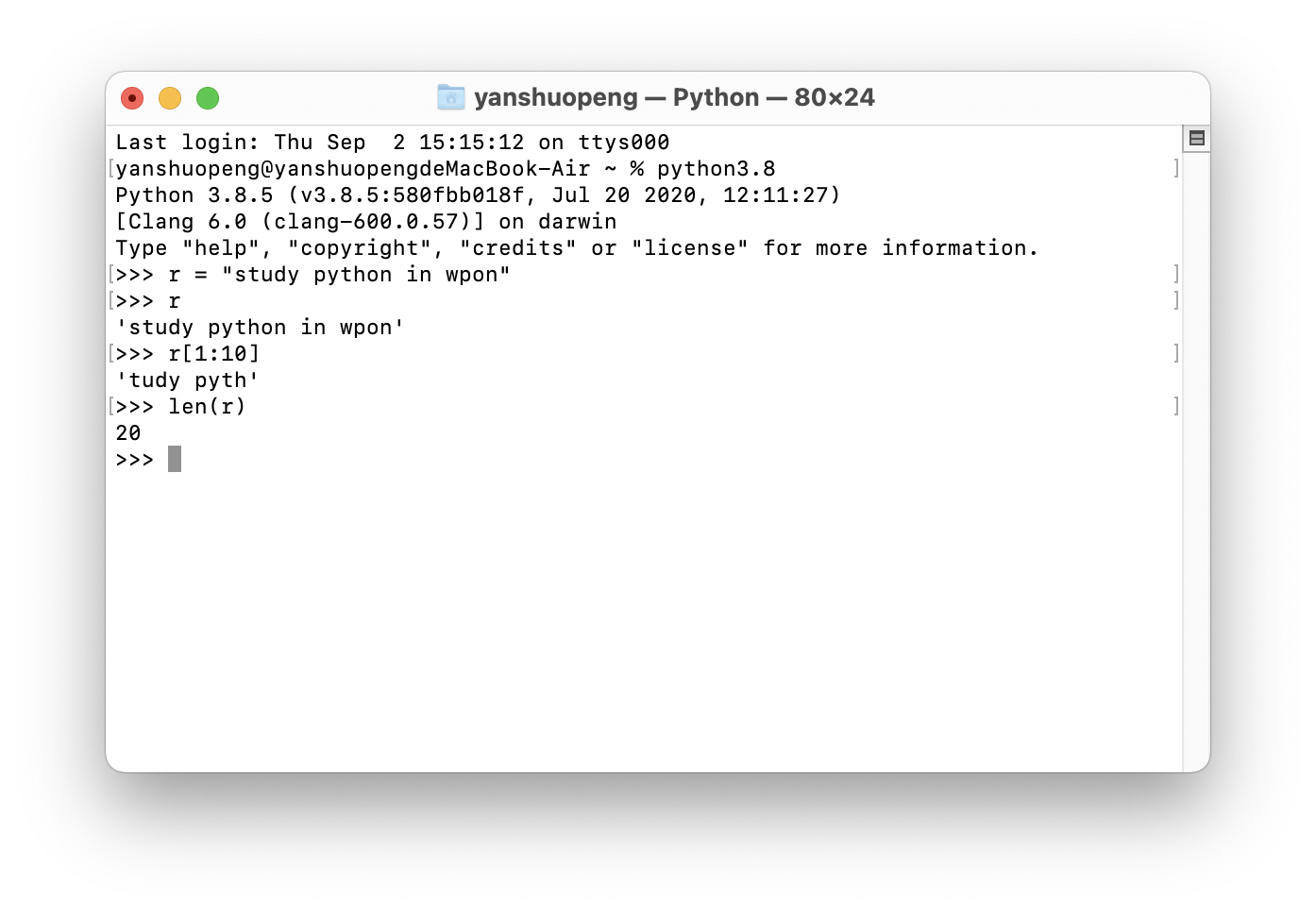Image resolution: width=1316 pixels, height=912 pixels.
Task: Click the window title text 'yanshuopeng — Python — 80×24'
Action: pos(674,97)
